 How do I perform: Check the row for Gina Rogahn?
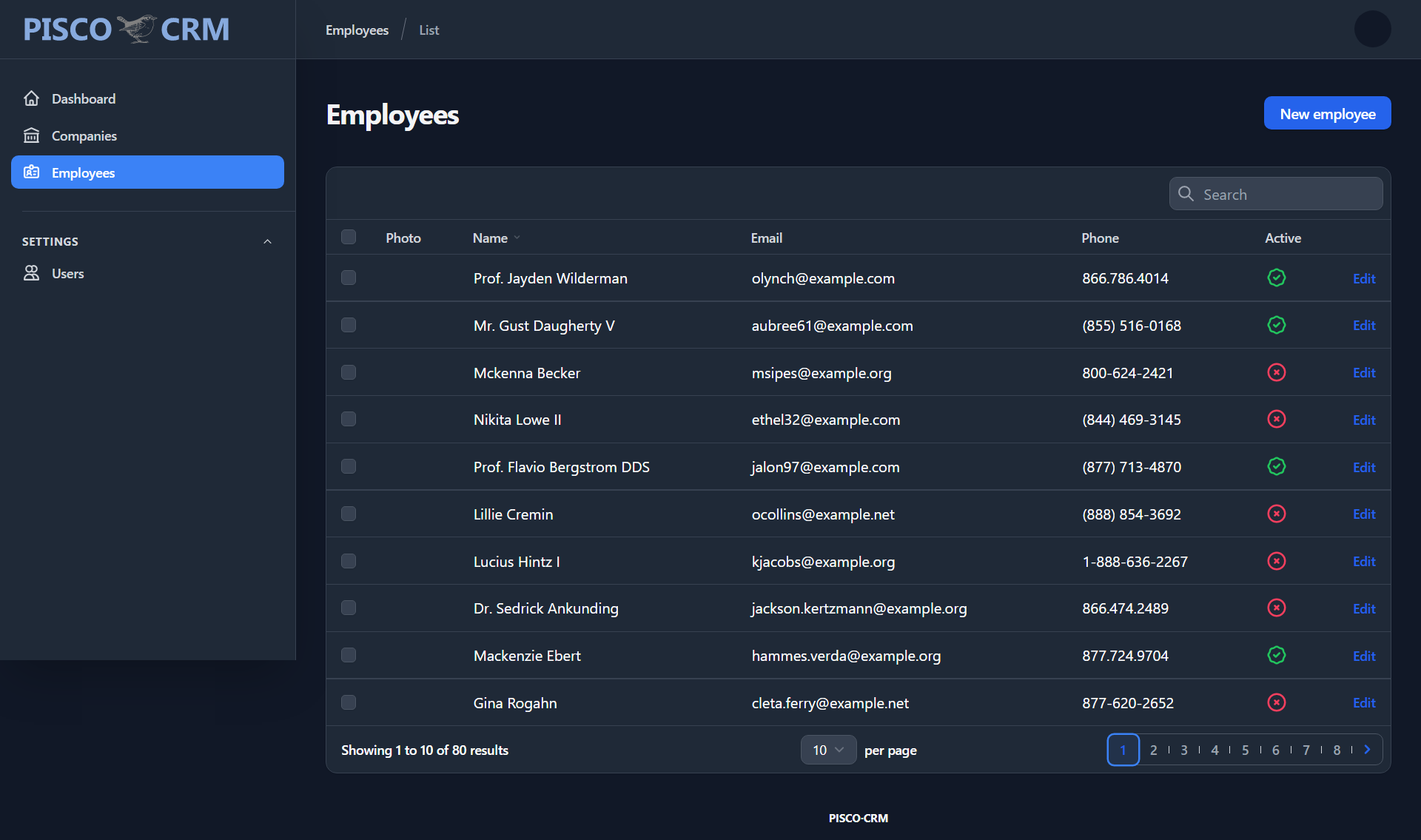[349, 702]
